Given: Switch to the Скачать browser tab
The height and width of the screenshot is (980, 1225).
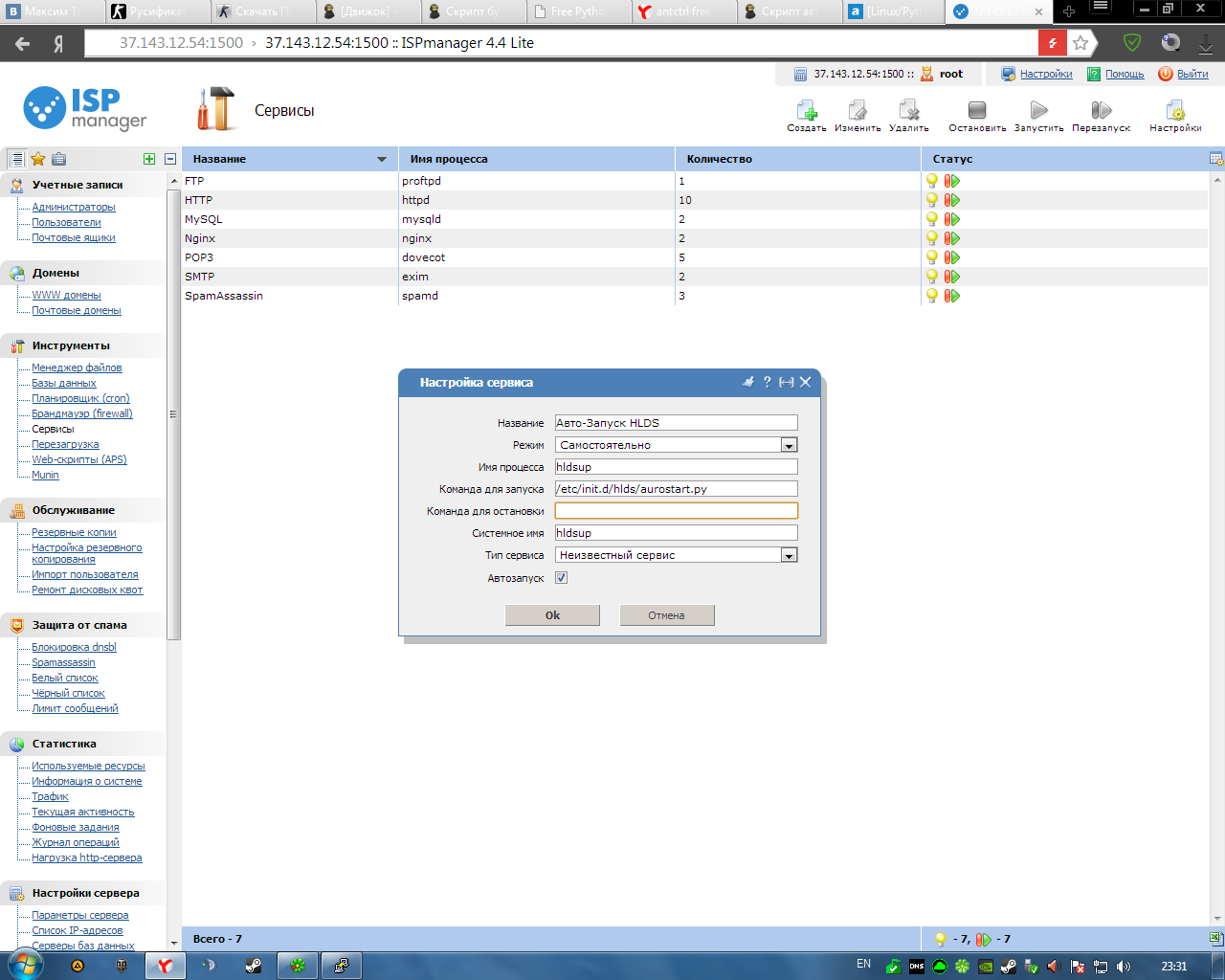Looking at the screenshot, I should pos(261,11).
